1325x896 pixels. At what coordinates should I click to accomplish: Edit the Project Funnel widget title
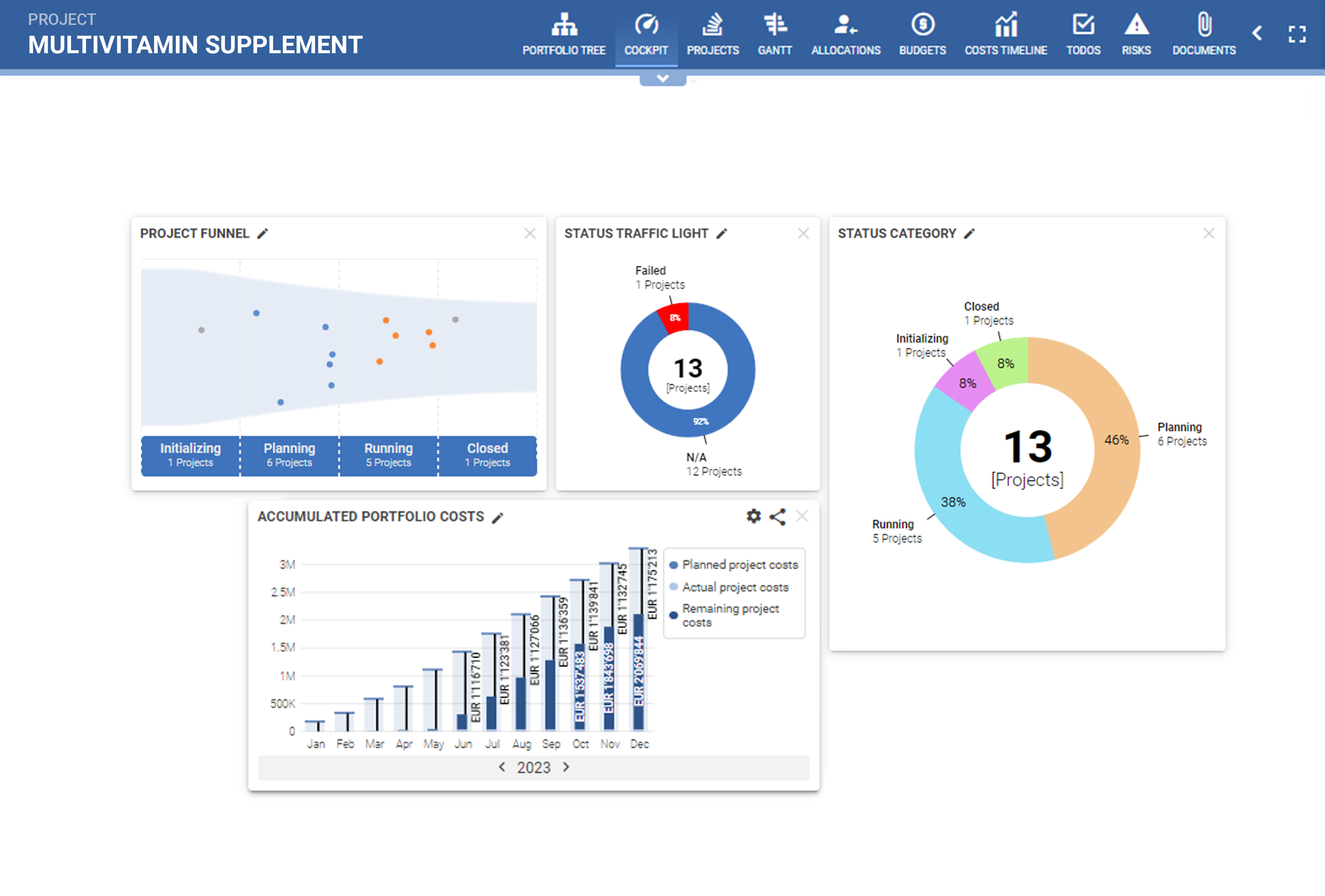click(262, 234)
